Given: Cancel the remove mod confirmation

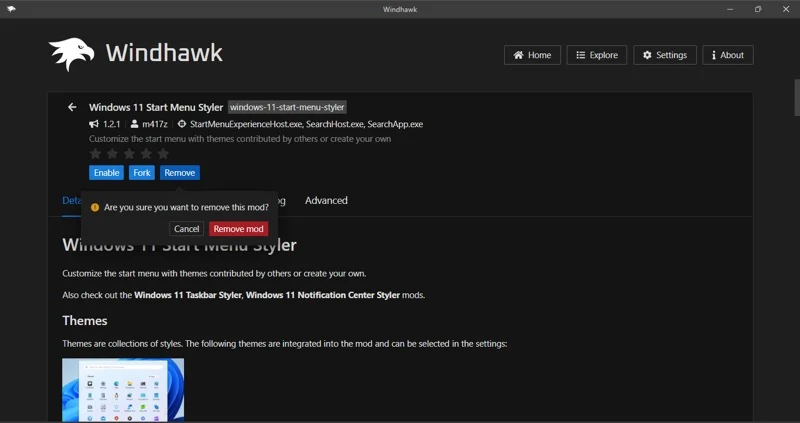Looking at the screenshot, I should tap(186, 229).
